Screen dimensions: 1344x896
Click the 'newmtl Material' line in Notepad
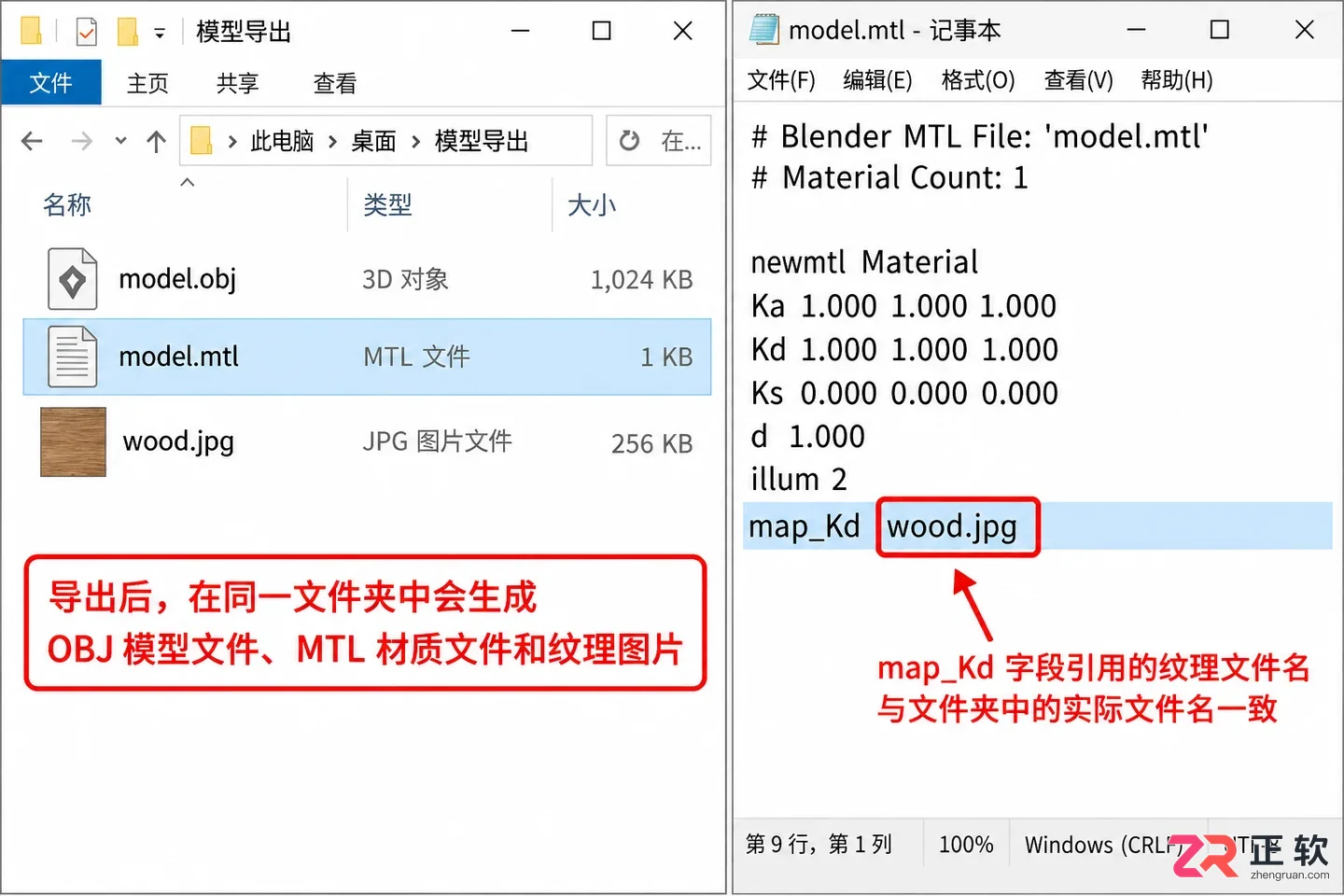[864, 262]
